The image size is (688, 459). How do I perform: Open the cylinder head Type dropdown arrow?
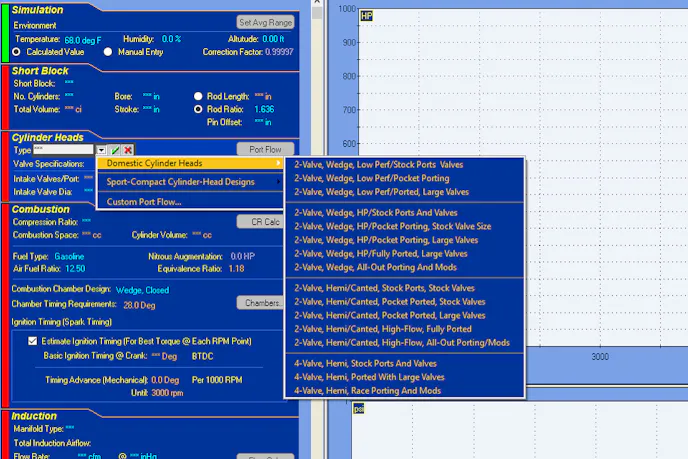(103, 149)
